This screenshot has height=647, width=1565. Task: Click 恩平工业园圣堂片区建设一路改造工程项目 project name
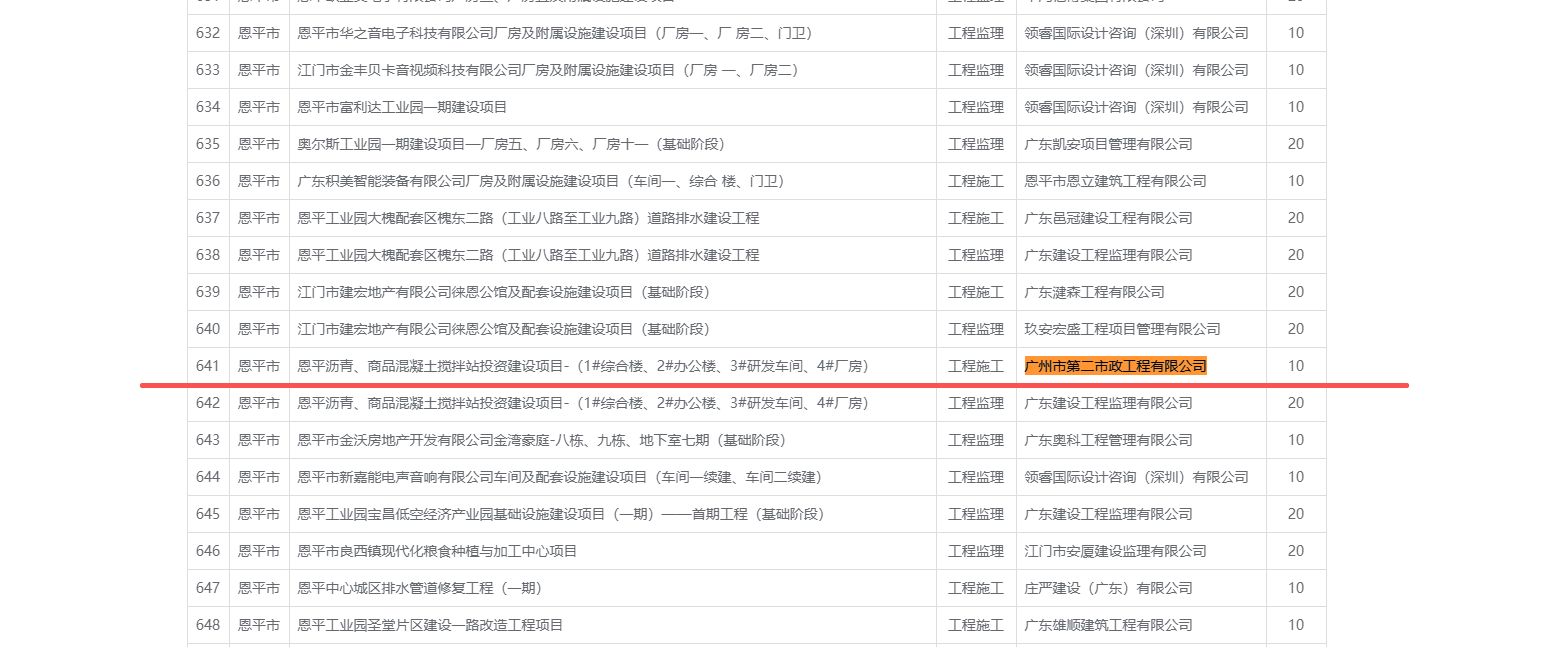(x=430, y=625)
